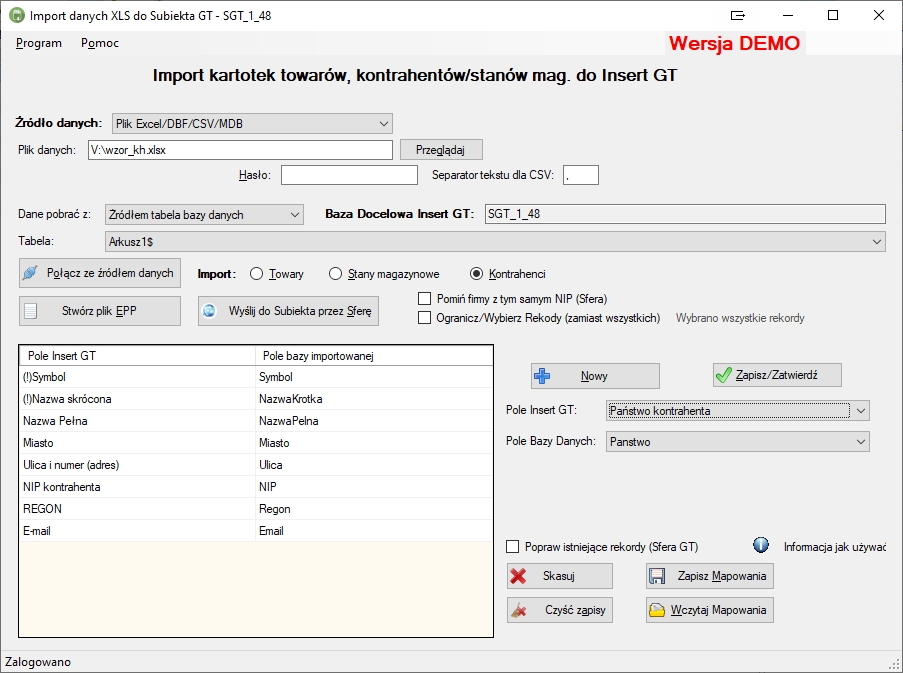Select the (!)Symbol mapping row
The image size is (903, 673).
tap(256, 377)
